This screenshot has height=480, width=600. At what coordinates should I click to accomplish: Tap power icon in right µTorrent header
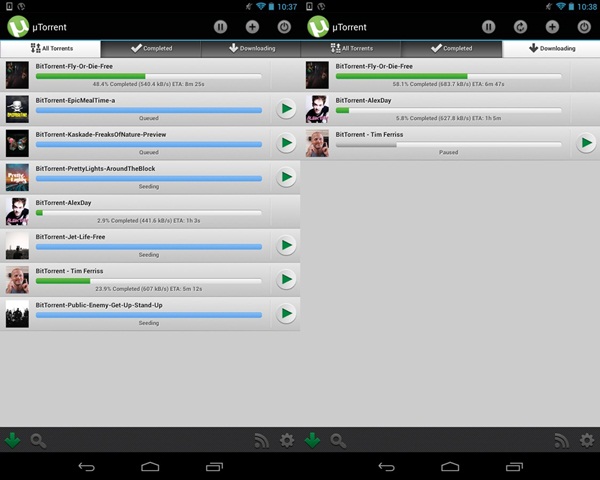pyautogui.click(x=584, y=27)
